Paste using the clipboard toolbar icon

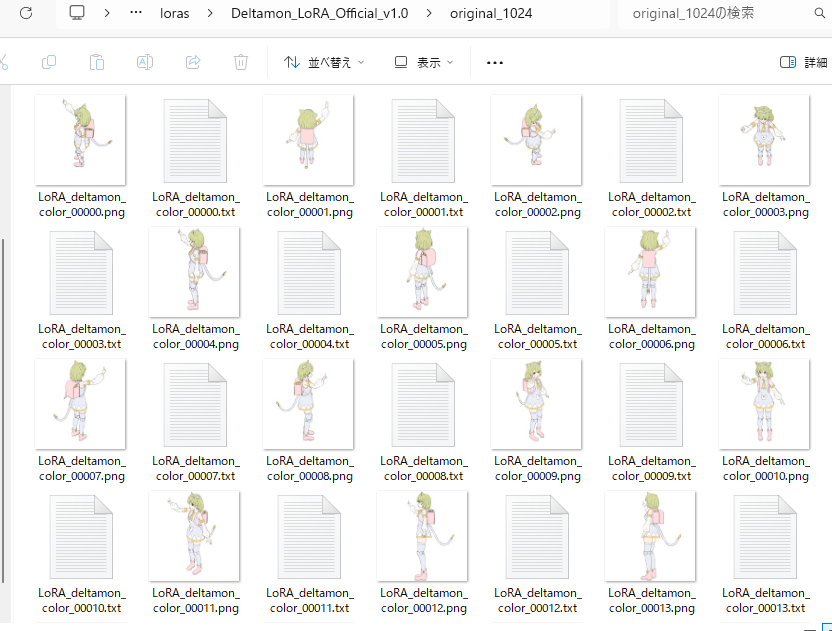(x=97, y=62)
